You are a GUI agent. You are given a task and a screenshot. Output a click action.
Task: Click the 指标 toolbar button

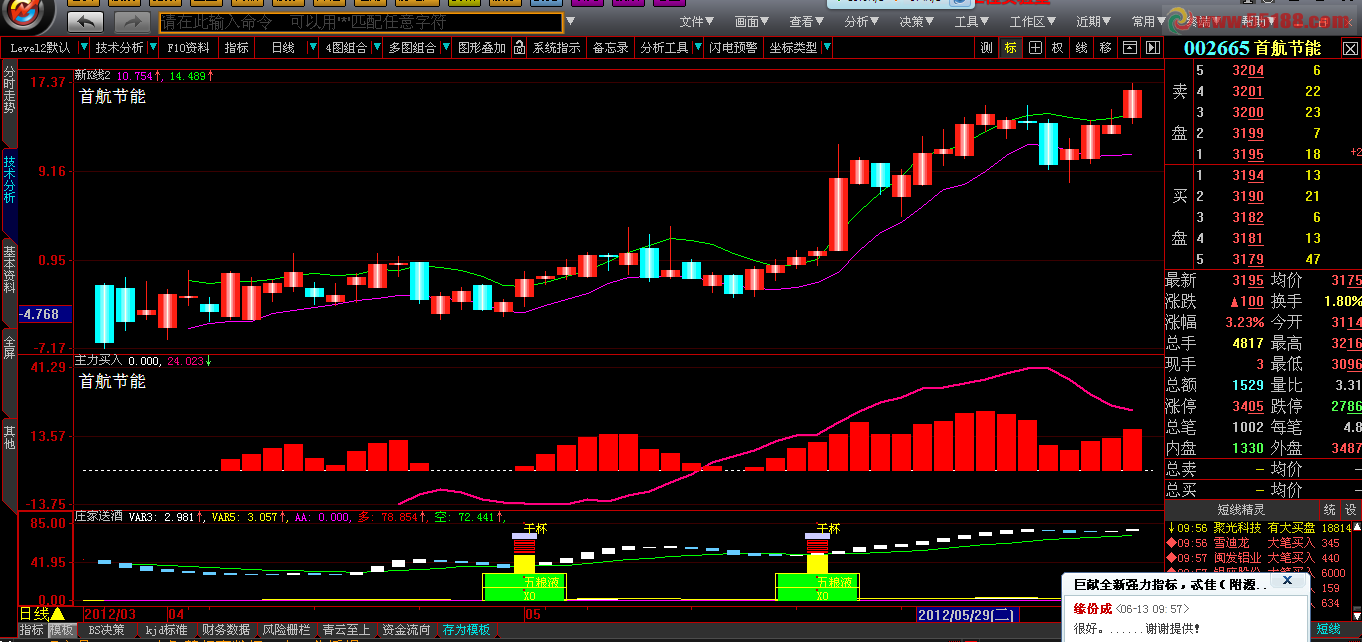point(237,47)
